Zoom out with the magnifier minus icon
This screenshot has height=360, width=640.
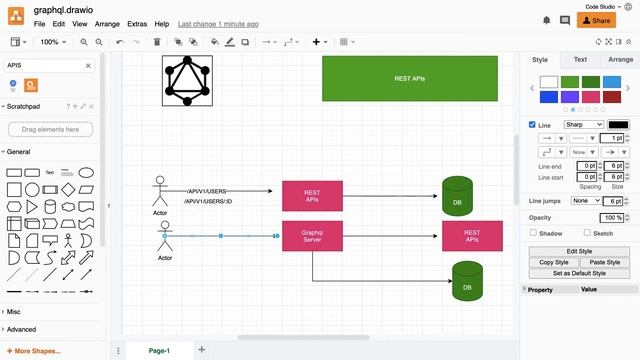(x=99, y=42)
